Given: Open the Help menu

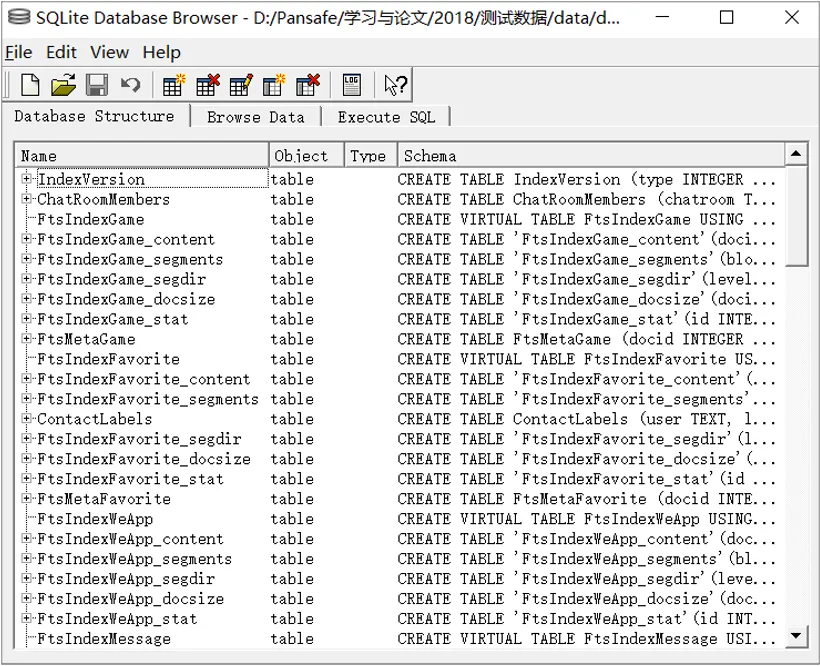Looking at the screenshot, I should tap(162, 52).
